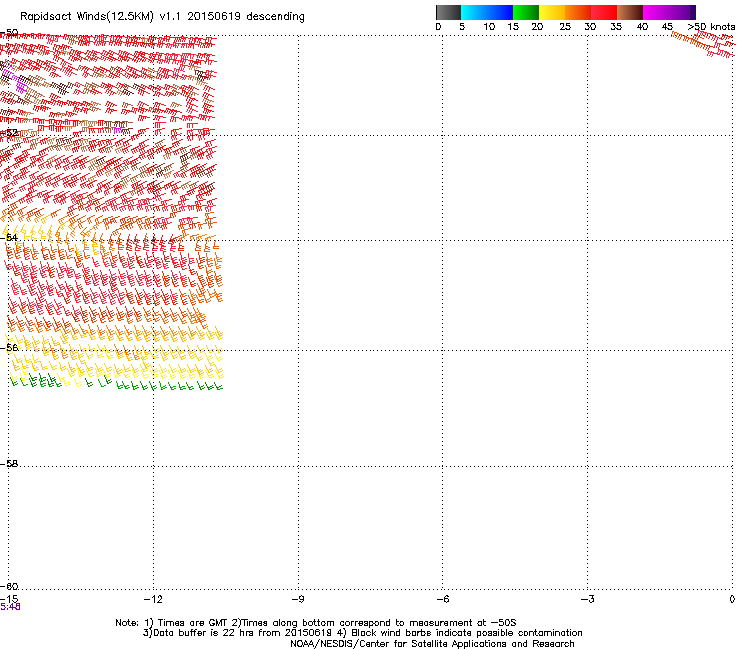Click the -15 longitude axis label
The width and height of the screenshot is (740, 650).
[x=9, y=599]
